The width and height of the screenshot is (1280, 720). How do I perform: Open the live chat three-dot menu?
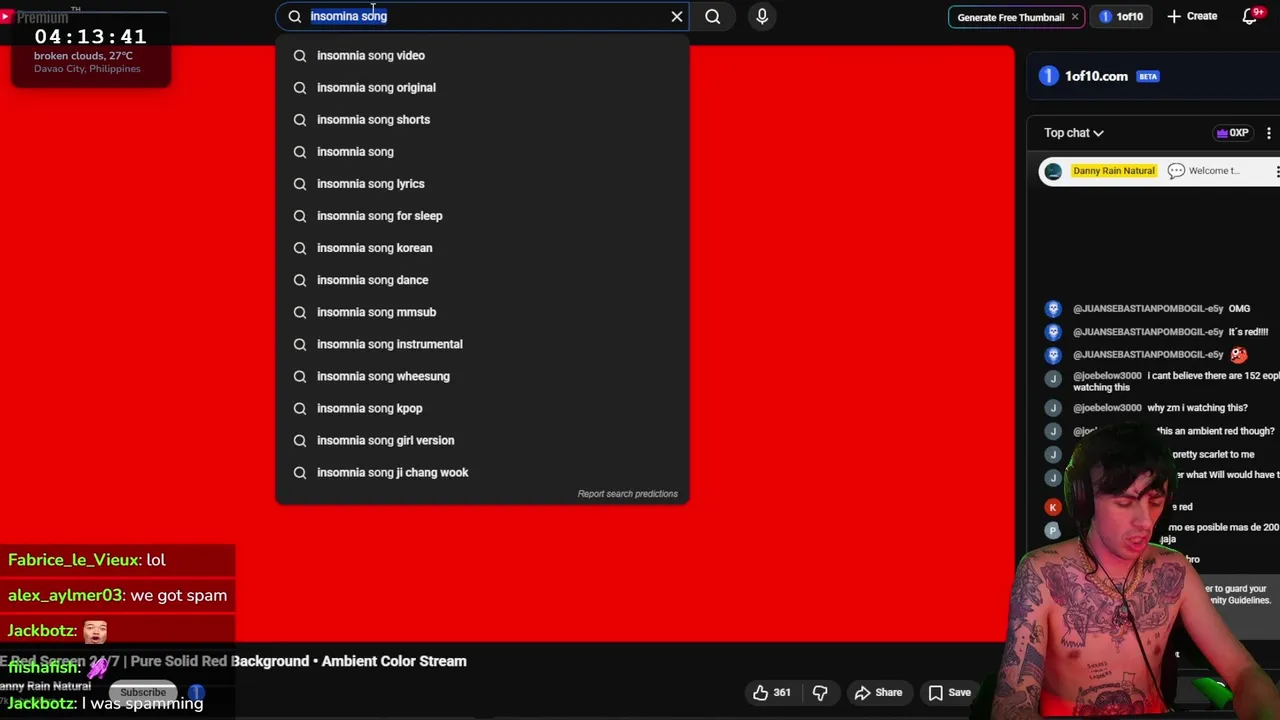tap(1269, 133)
